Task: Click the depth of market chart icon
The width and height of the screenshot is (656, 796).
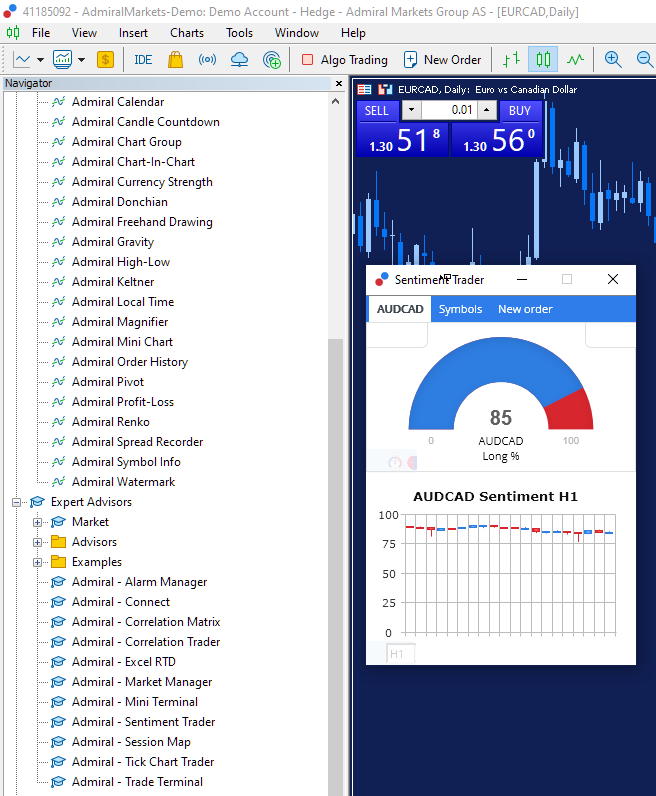Action: [385, 90]
